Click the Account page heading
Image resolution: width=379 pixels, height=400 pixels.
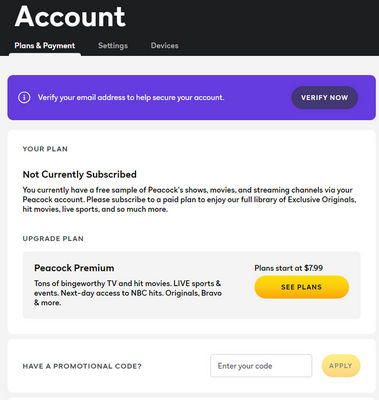pyautogui.click(x=70, y=16)
